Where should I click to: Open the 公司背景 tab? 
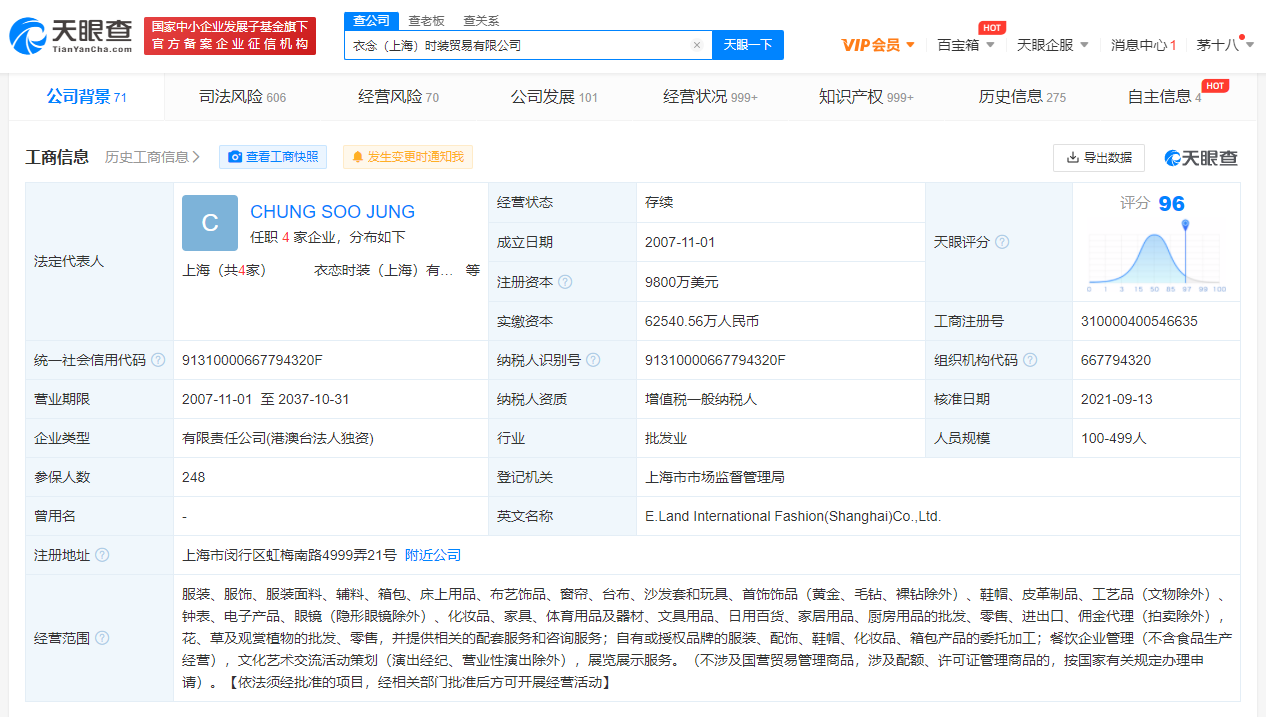[86, 97]
